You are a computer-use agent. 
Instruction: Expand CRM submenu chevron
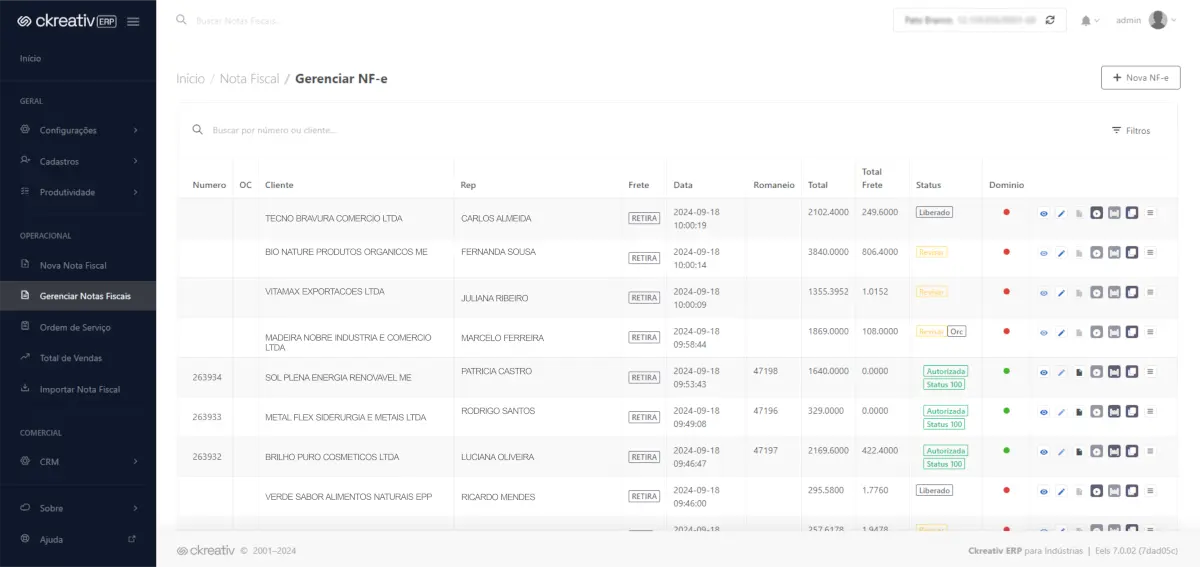click(x=135, y=462)
